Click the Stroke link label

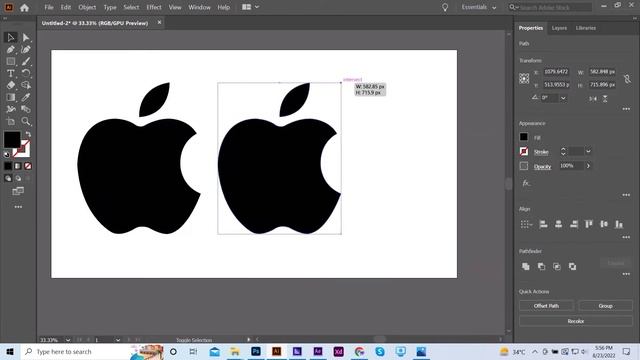click(x=541, y=152)
